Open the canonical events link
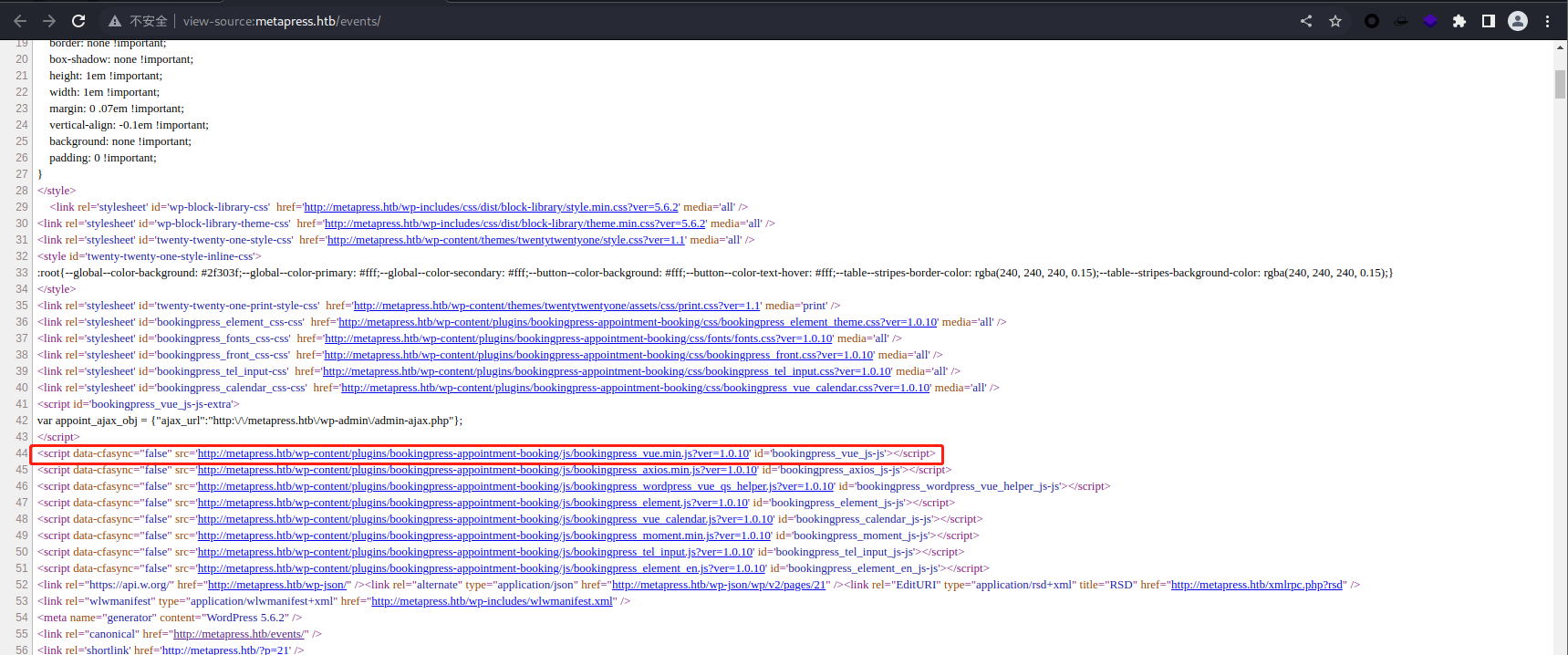Screen dimensions: 1568x655 click(x=238, y=634)
